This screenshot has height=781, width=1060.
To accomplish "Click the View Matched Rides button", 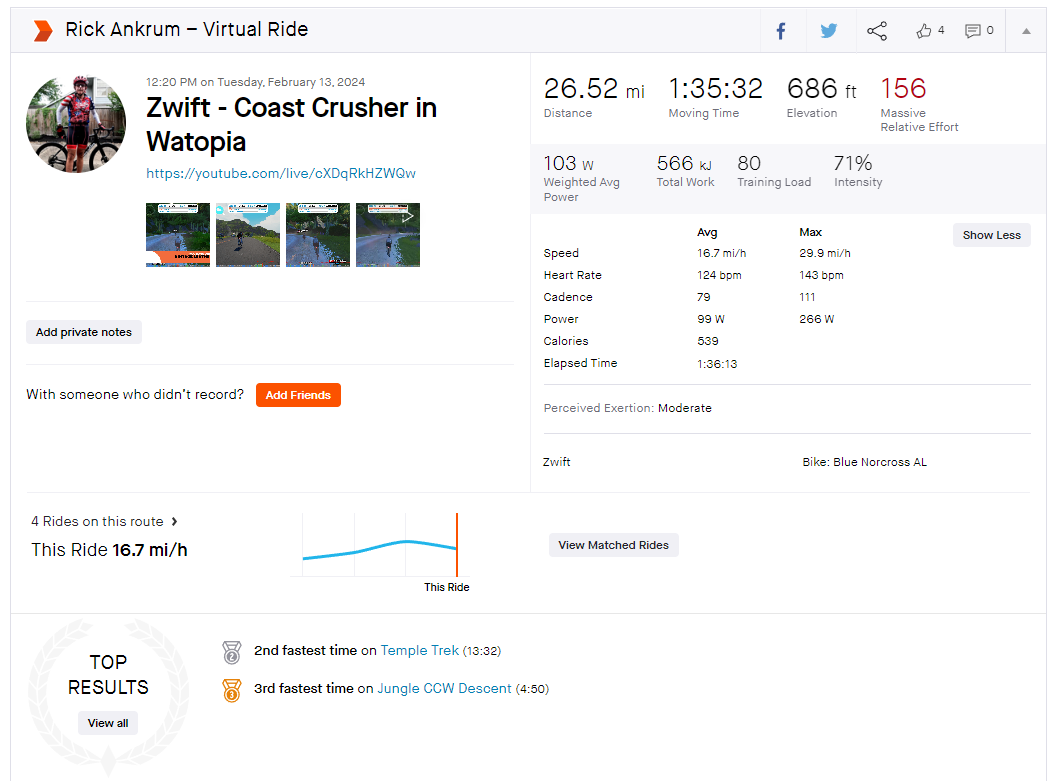I will coord(613,545).
